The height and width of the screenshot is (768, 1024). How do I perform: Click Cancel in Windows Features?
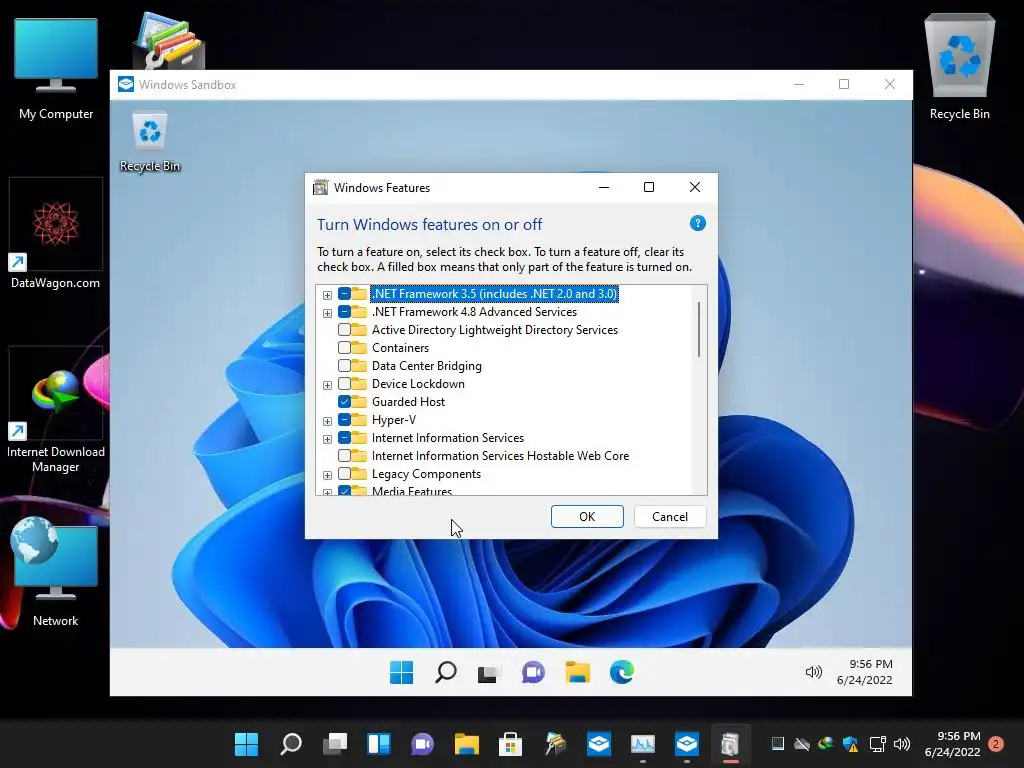[x=670, y=517]
